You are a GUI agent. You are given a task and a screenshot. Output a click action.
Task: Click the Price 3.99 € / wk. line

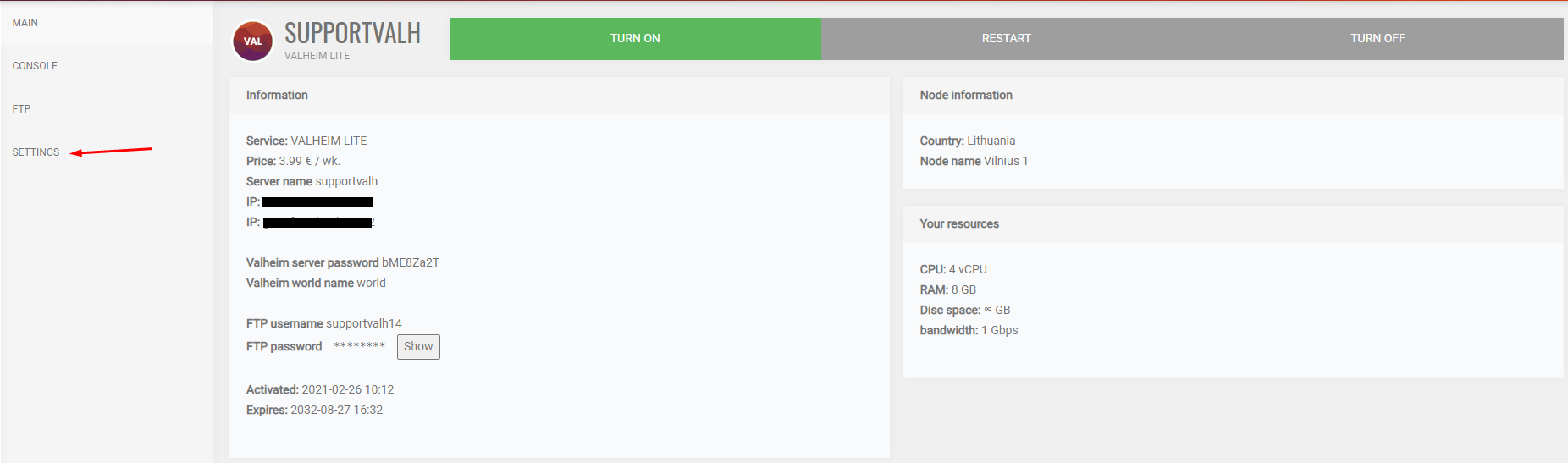point(293,161)
